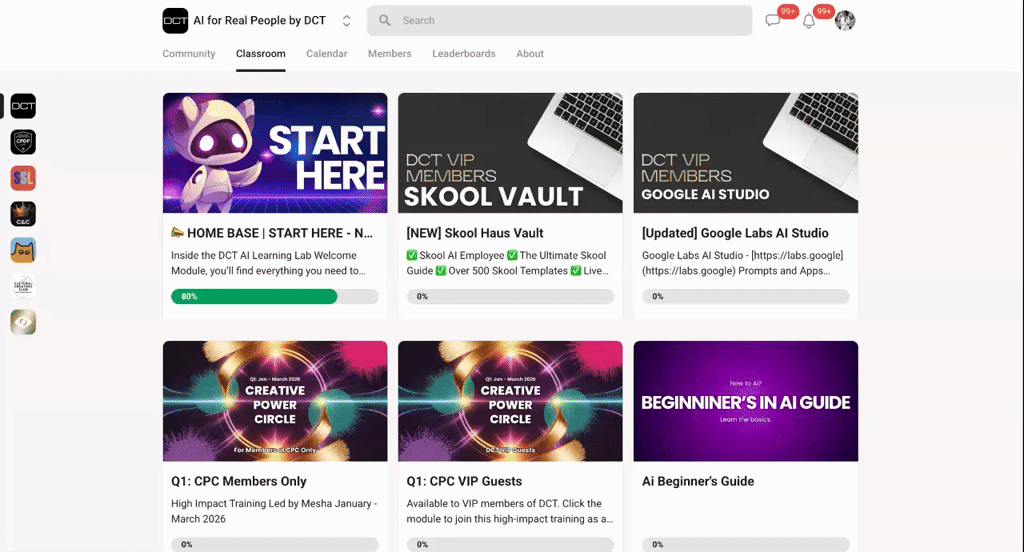The width and height of the screenshot is (1024, 552).
Task: Click the 0% progress bar on CPC VIP Guests
Action: click(510, 544)
